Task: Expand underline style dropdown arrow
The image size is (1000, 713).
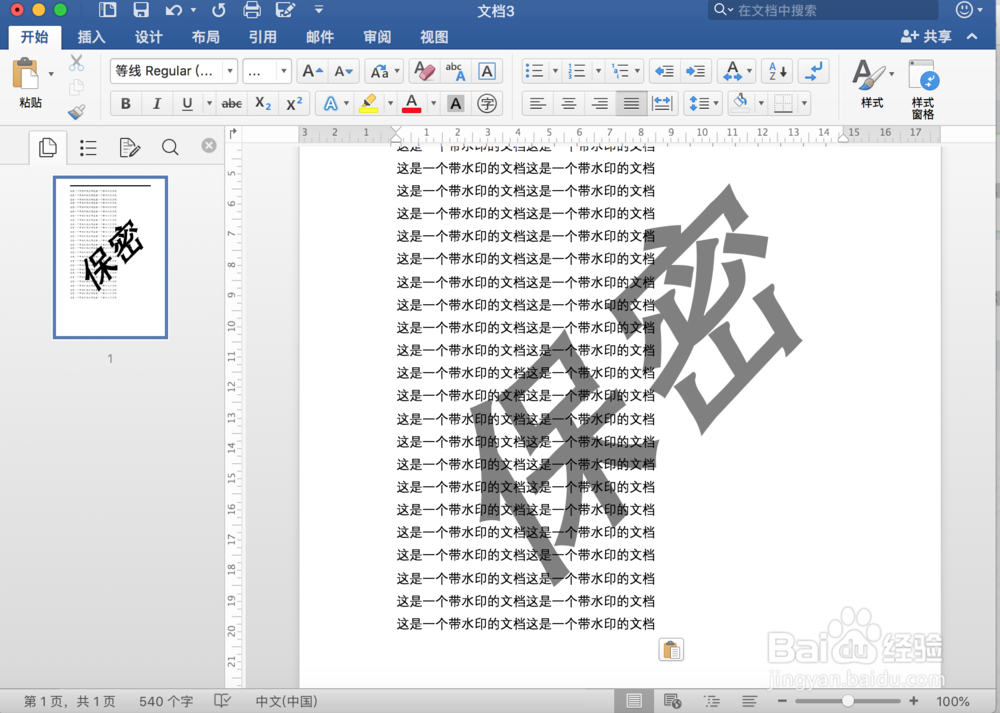Action: pos(209,103)
